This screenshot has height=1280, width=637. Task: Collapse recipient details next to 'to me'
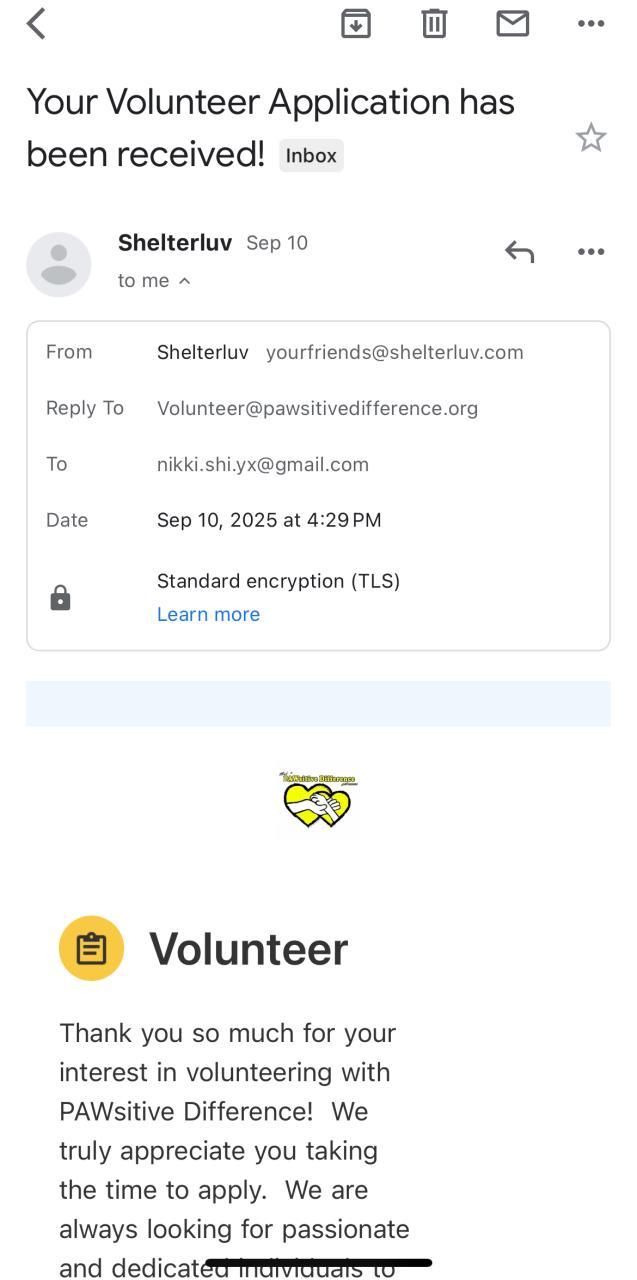tap(184, 281)
